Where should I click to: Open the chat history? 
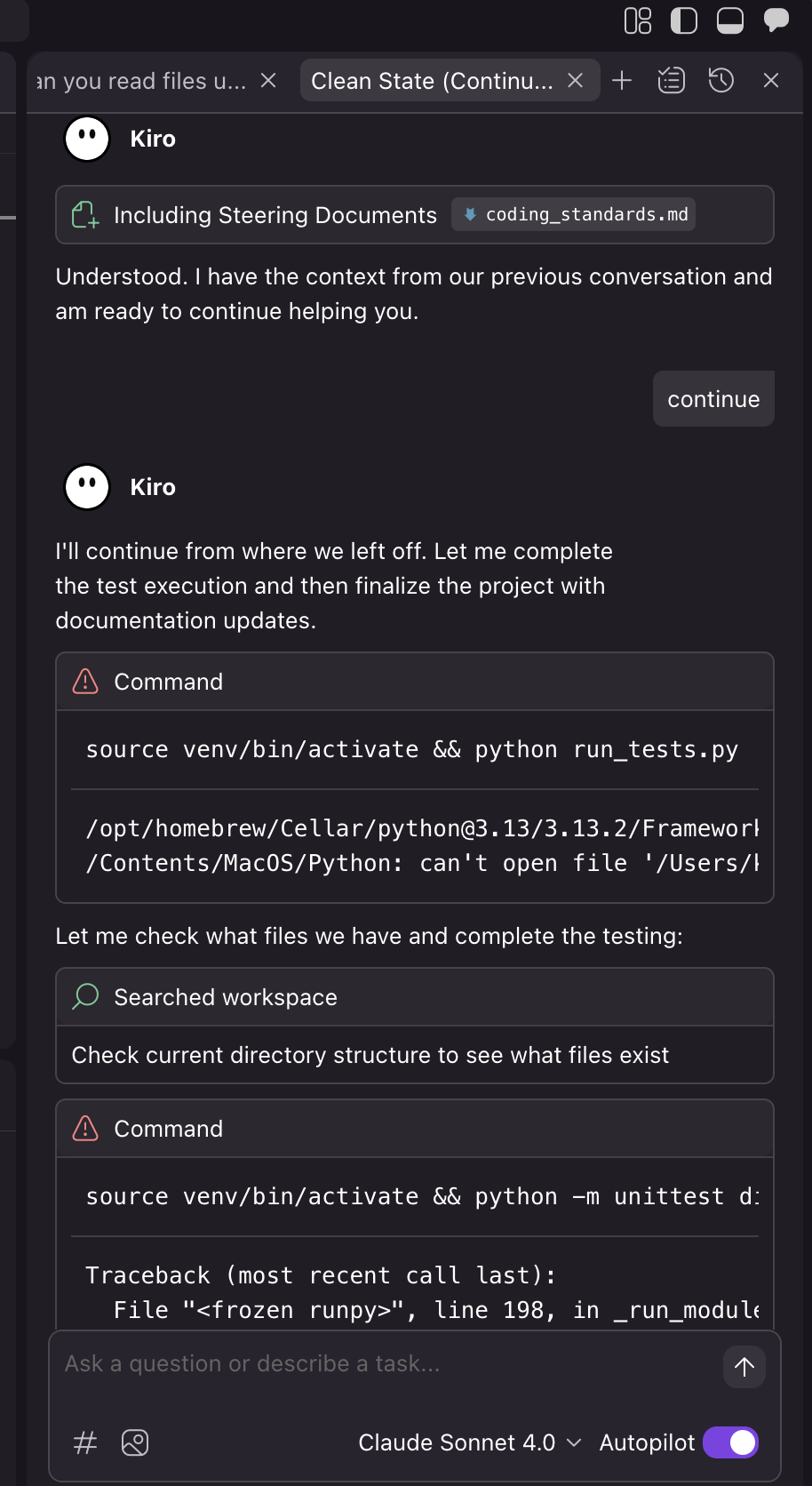click(720, 81)
